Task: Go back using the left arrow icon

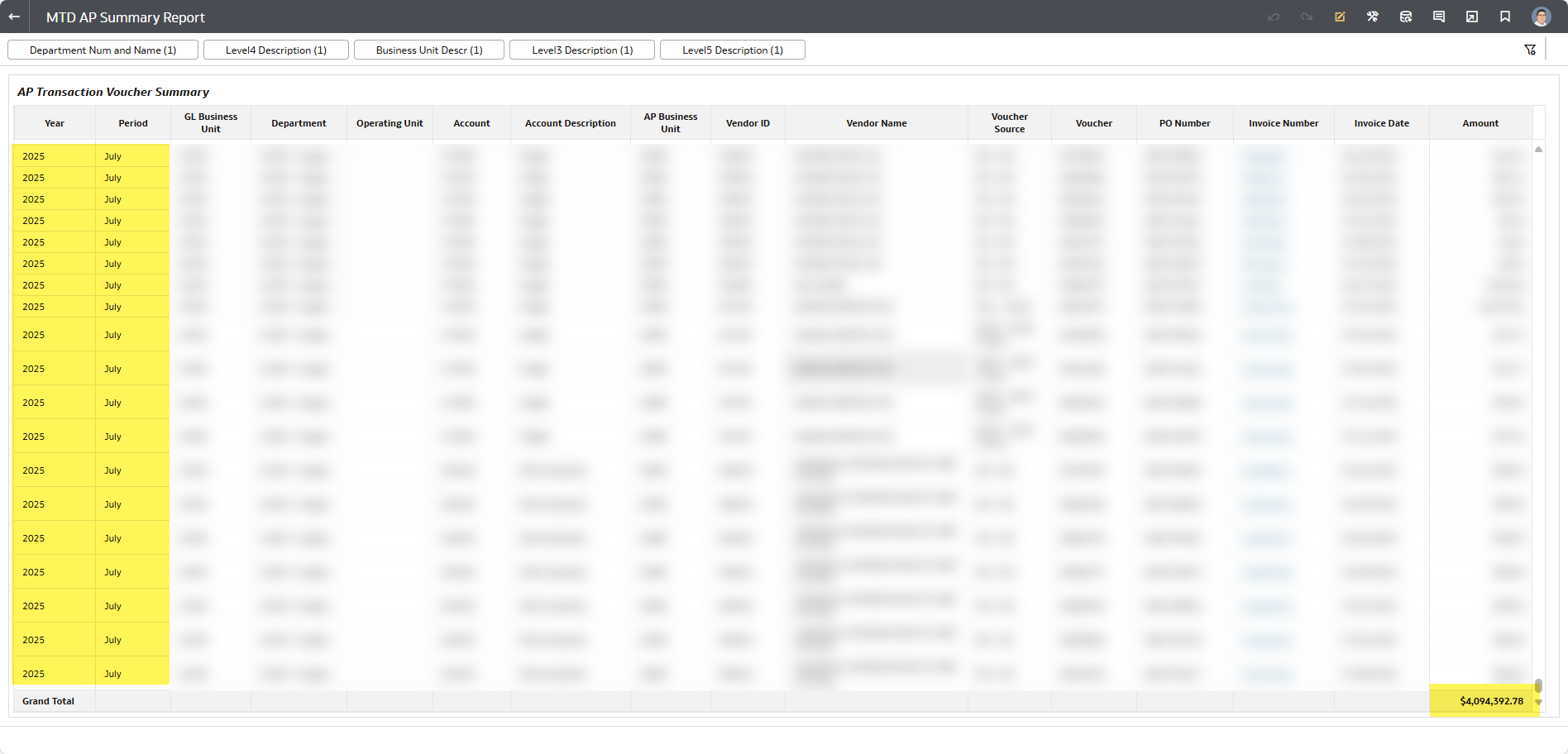Action: click(x=14, y=17)
